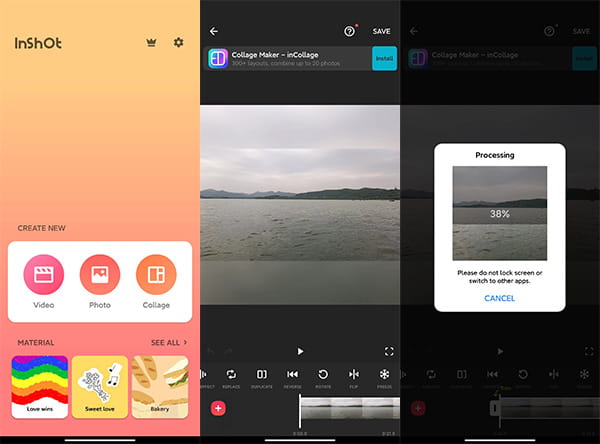Click the 38% processing preview thumbnail
The width and height of the screenshot is (600, 444).
tap(500, 213)
